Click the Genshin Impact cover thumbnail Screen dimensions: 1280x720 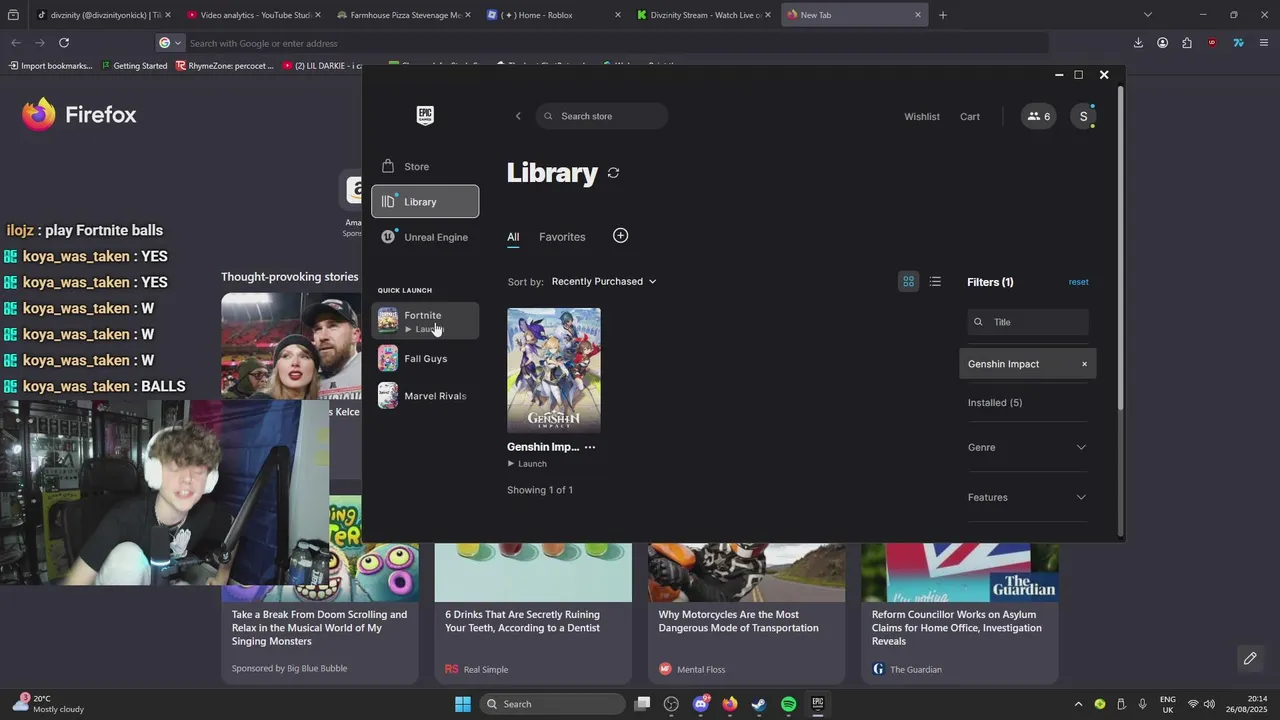[x=554, y=370]
